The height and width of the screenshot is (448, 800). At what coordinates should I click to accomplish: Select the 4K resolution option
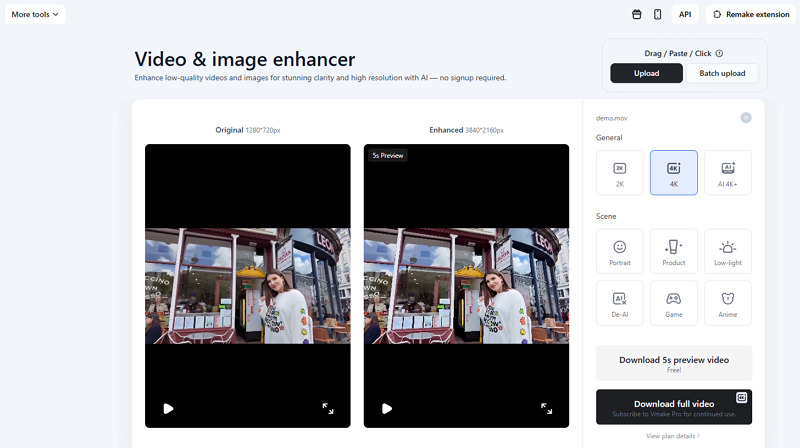(674, 172)
